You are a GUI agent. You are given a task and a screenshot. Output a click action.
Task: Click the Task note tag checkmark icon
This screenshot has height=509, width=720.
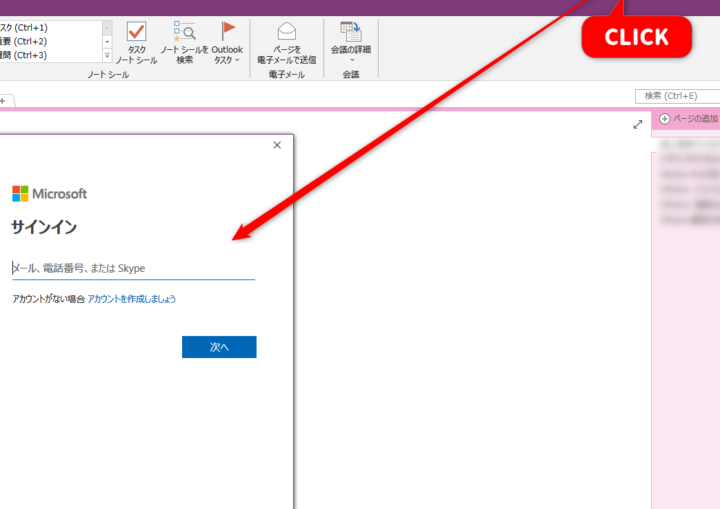click(x=136, y=31)
